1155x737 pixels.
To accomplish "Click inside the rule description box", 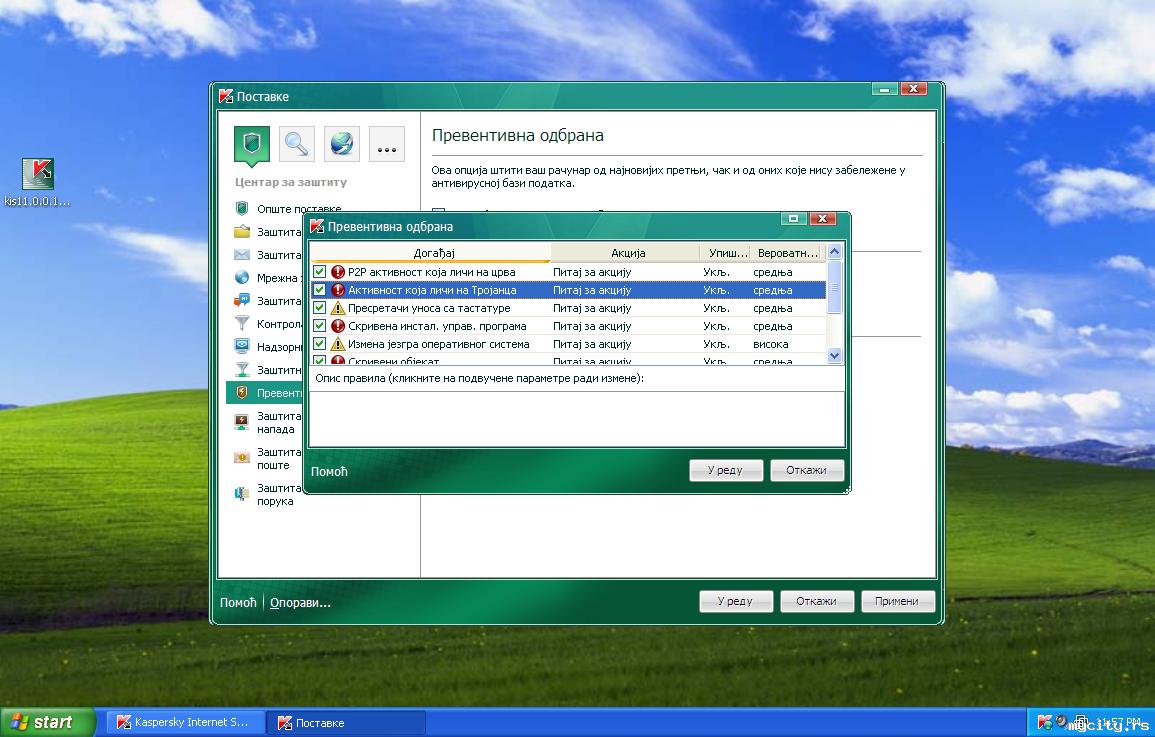I will [577, 418].
